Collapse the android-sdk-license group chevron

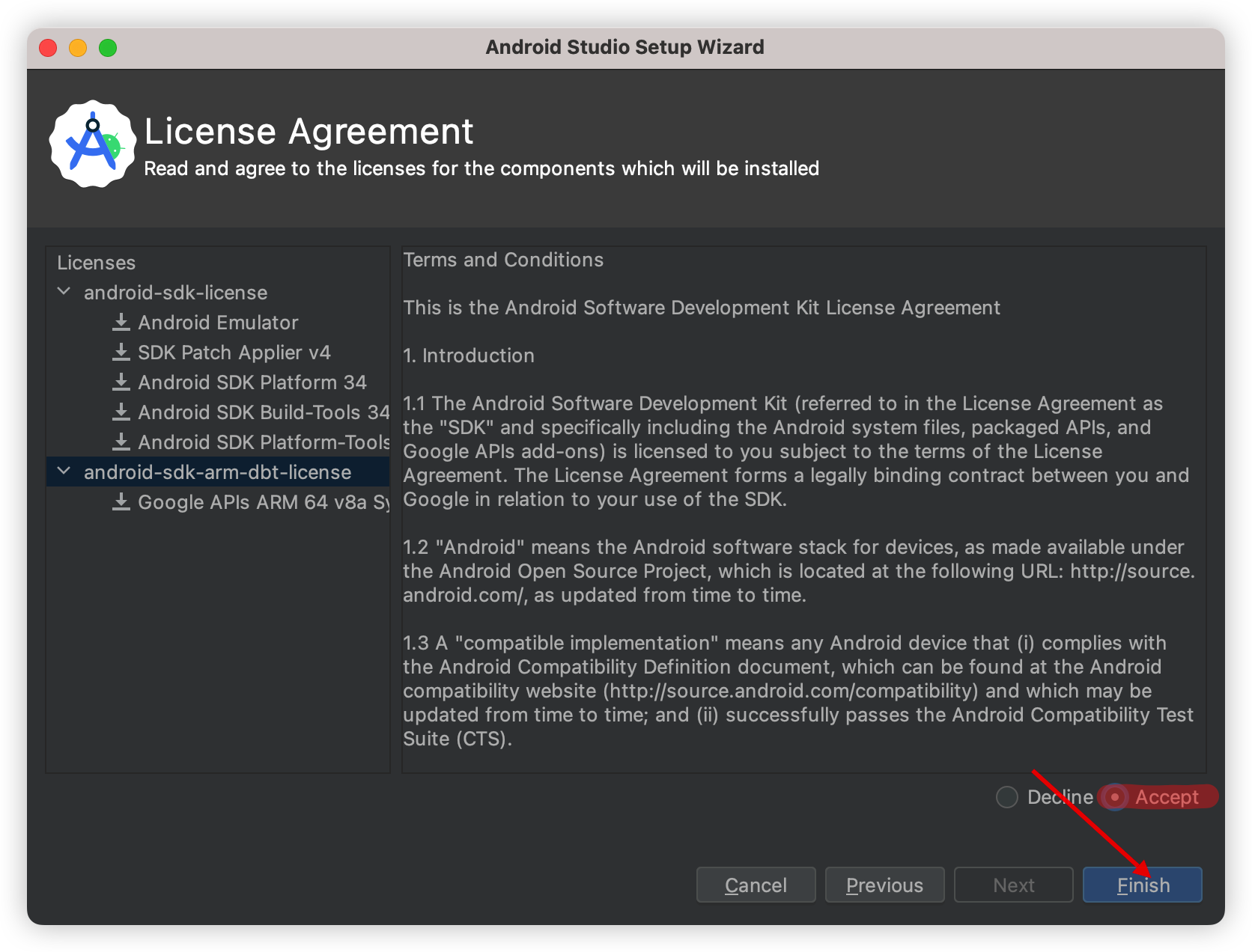64,291
